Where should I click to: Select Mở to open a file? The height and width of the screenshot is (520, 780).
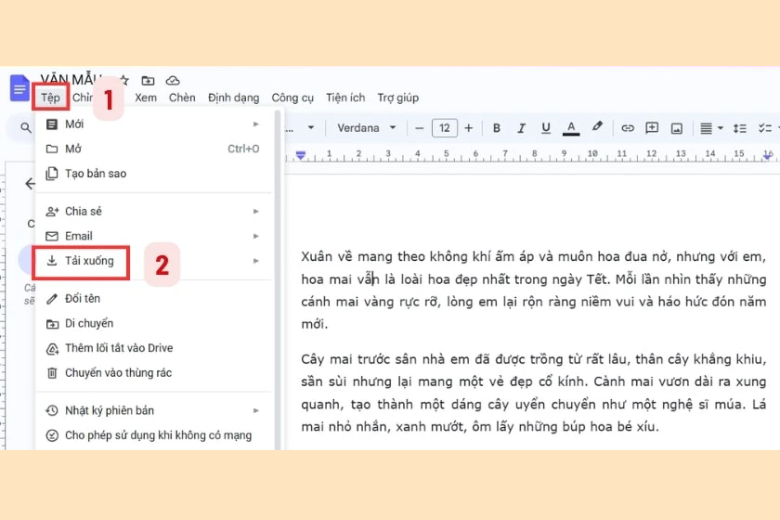pyautogui.click(x=154, y=149)
